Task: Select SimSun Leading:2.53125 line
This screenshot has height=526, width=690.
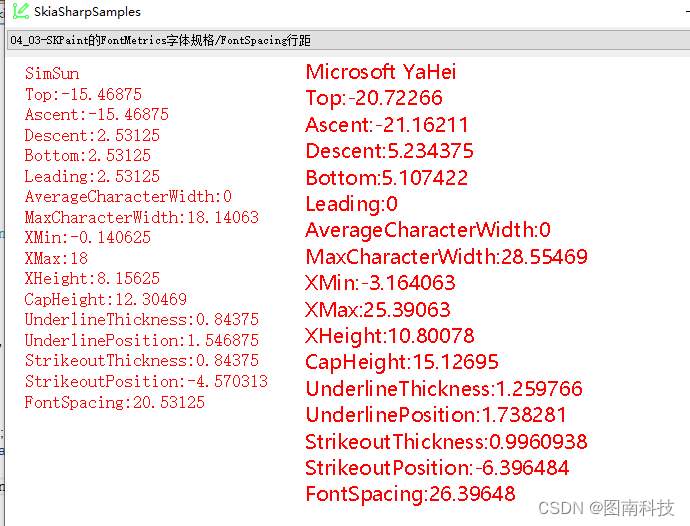Action: click(x=92, y=176)
